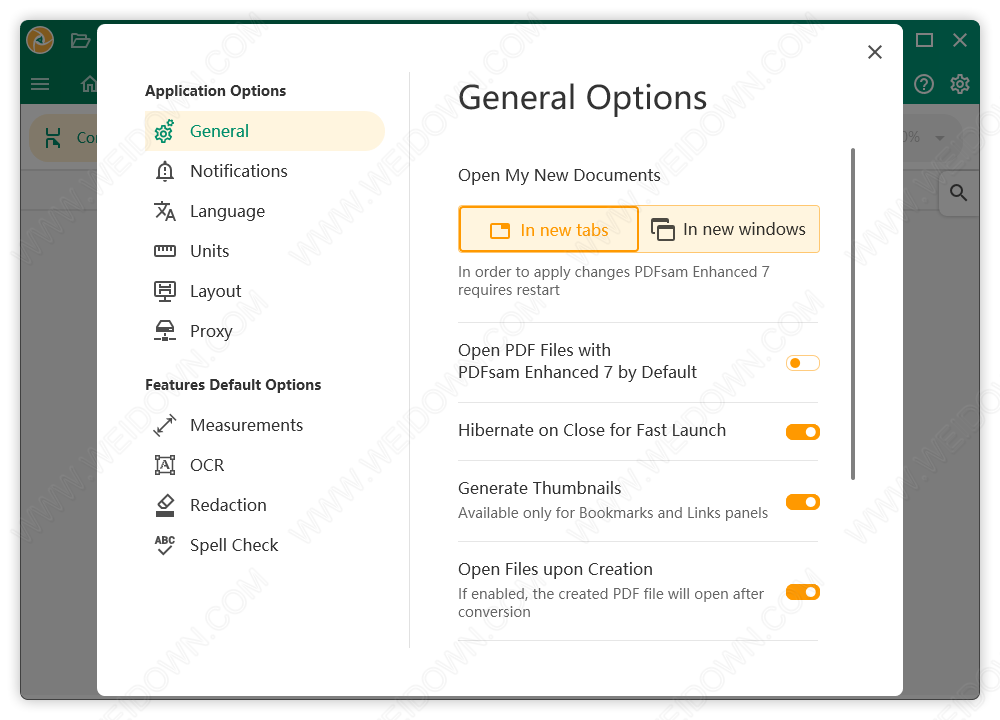
Task: Toggle Open PDF Files with PDFsam by Default
Action: tap(802, 364)
